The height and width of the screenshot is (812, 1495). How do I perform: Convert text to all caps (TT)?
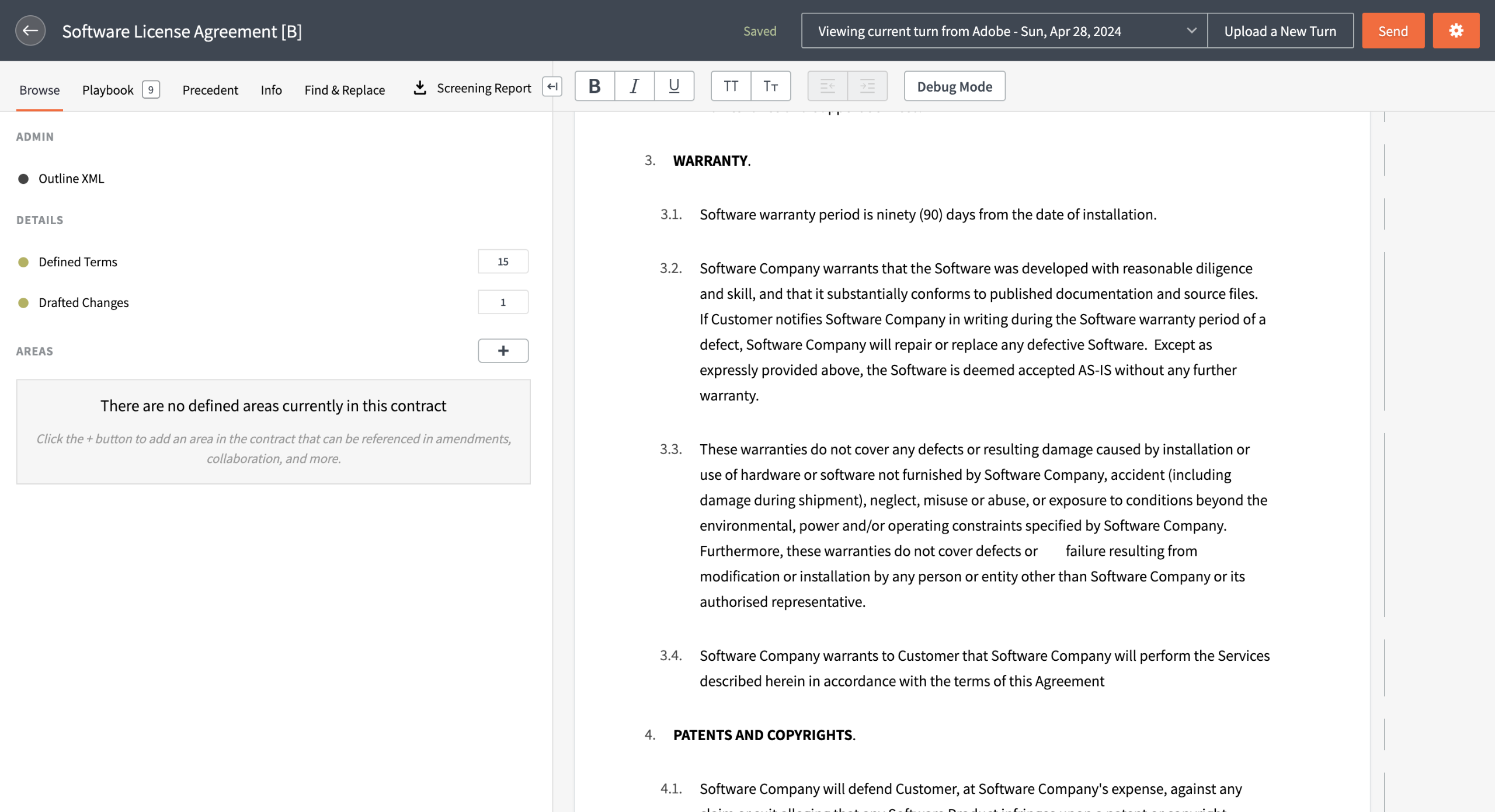(x=731, y=86)
